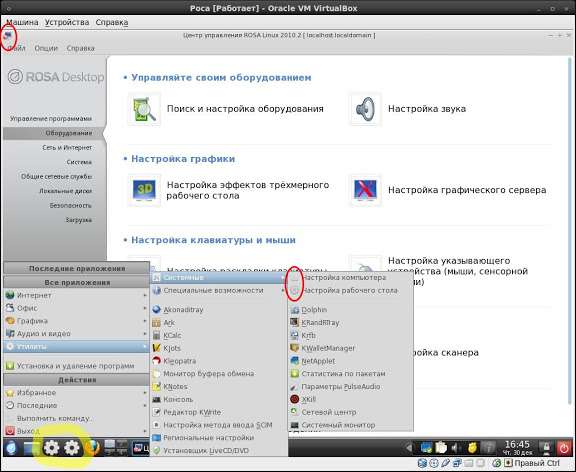Open the Настройка графического сервера icon
The width and height of the screenshot is (576, 472).
366,190
